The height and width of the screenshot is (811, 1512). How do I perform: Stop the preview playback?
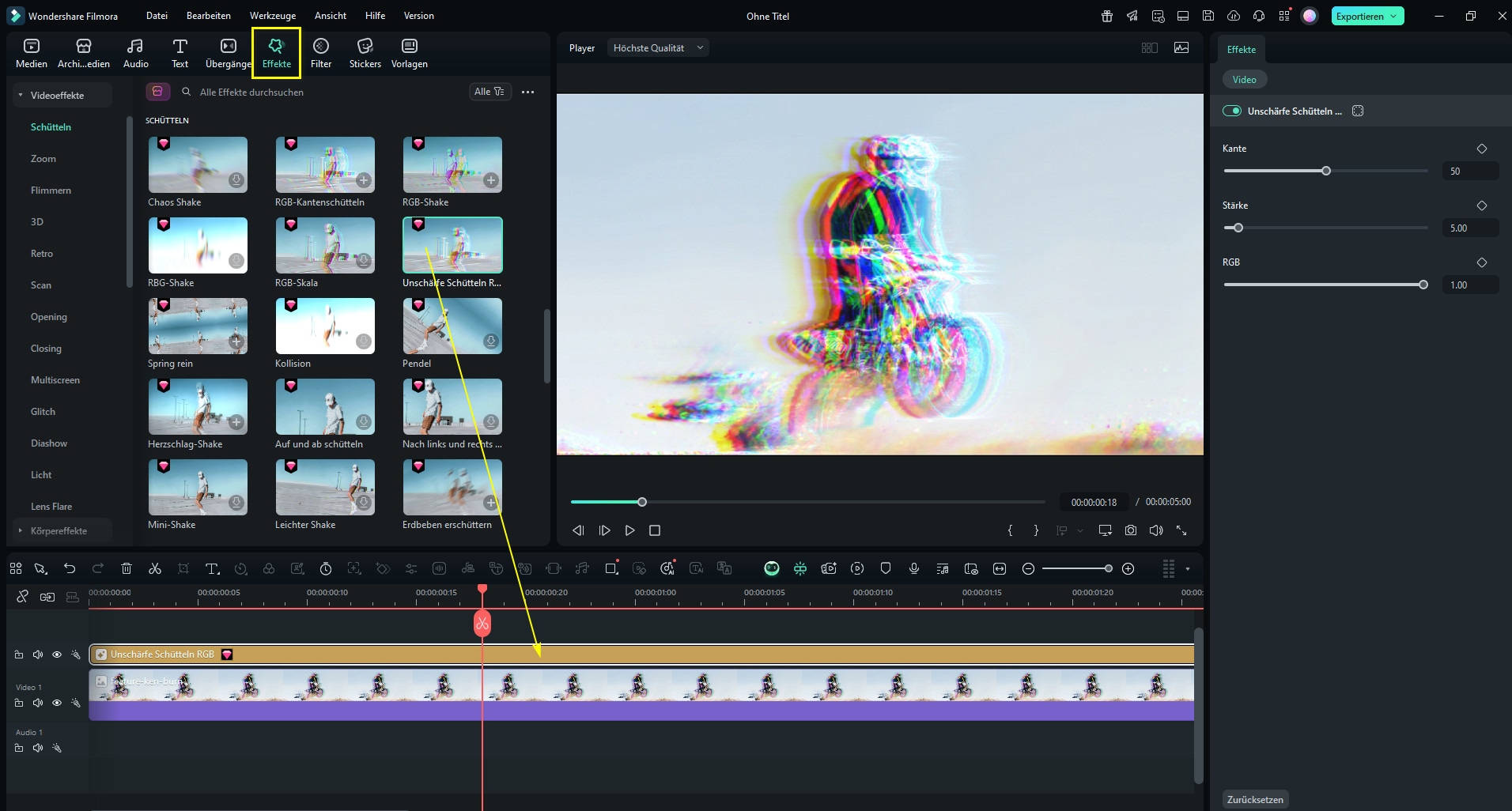coord(655,530)
